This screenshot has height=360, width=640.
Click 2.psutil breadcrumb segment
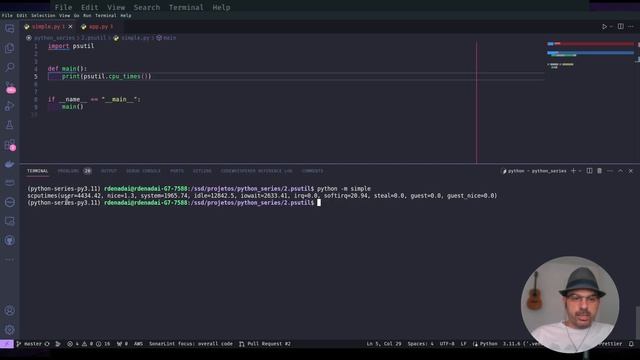(93, 38)
